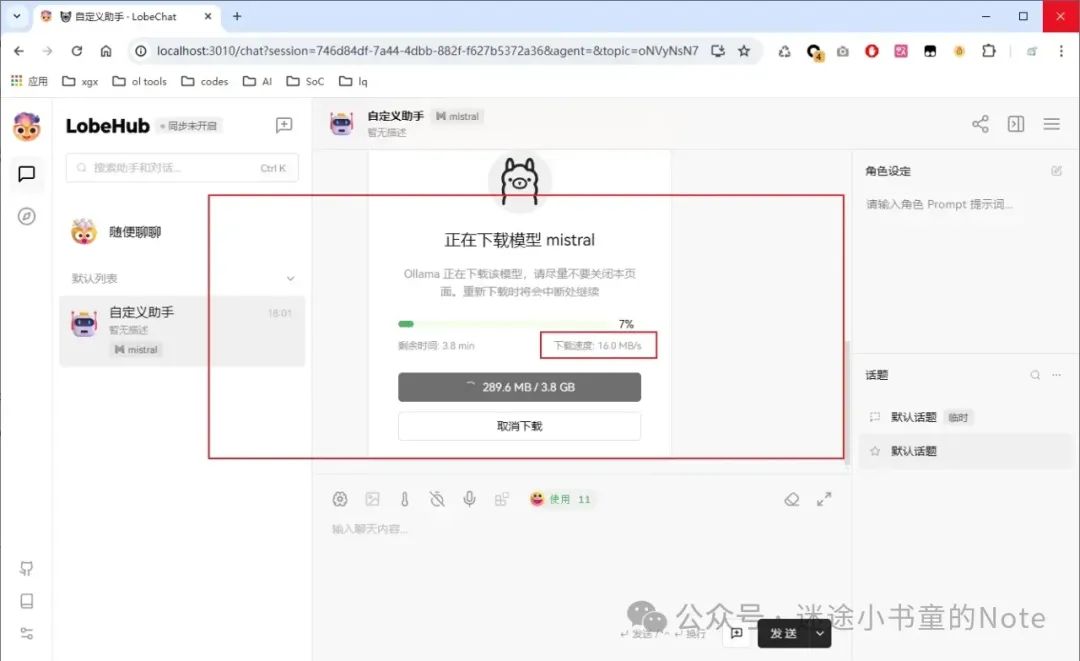Reload the page
This screenshot has height=661, width=1080.
76,51
